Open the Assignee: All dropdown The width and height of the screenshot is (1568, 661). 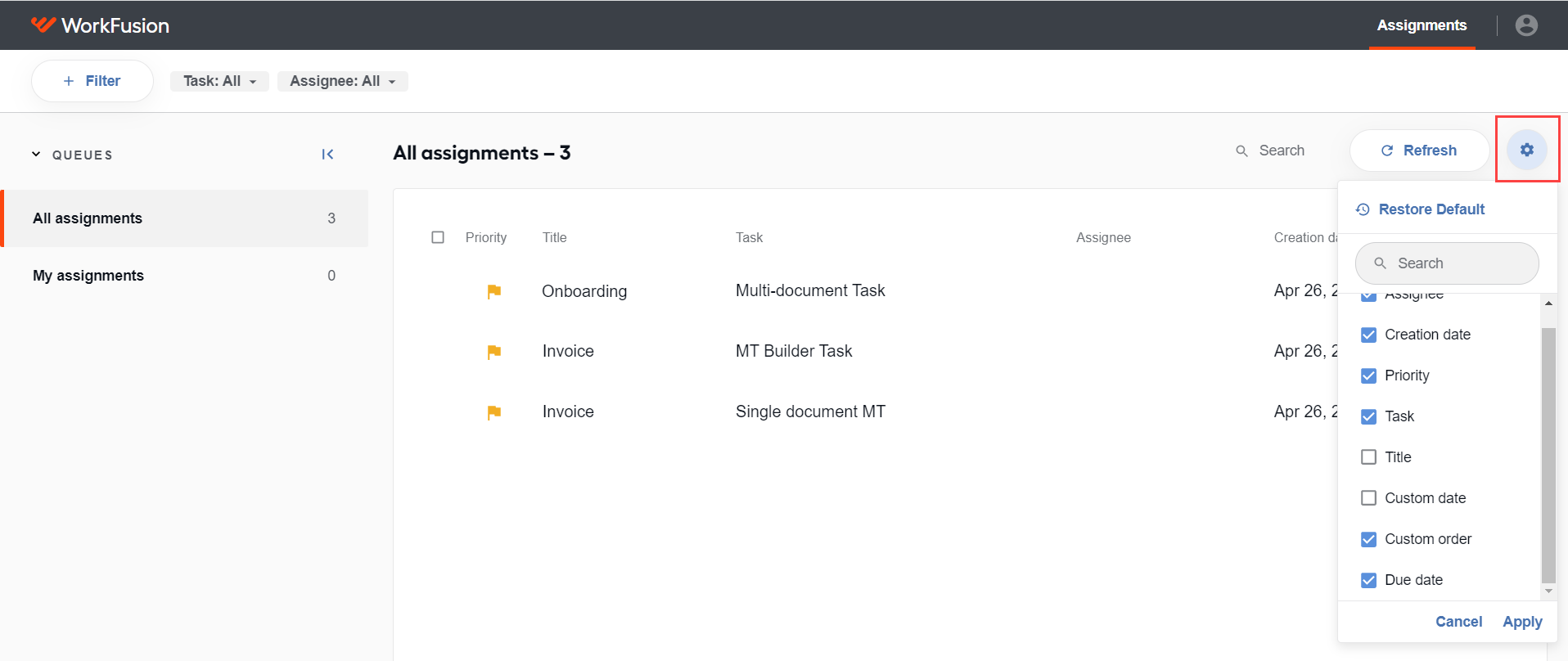pos(342,81)
